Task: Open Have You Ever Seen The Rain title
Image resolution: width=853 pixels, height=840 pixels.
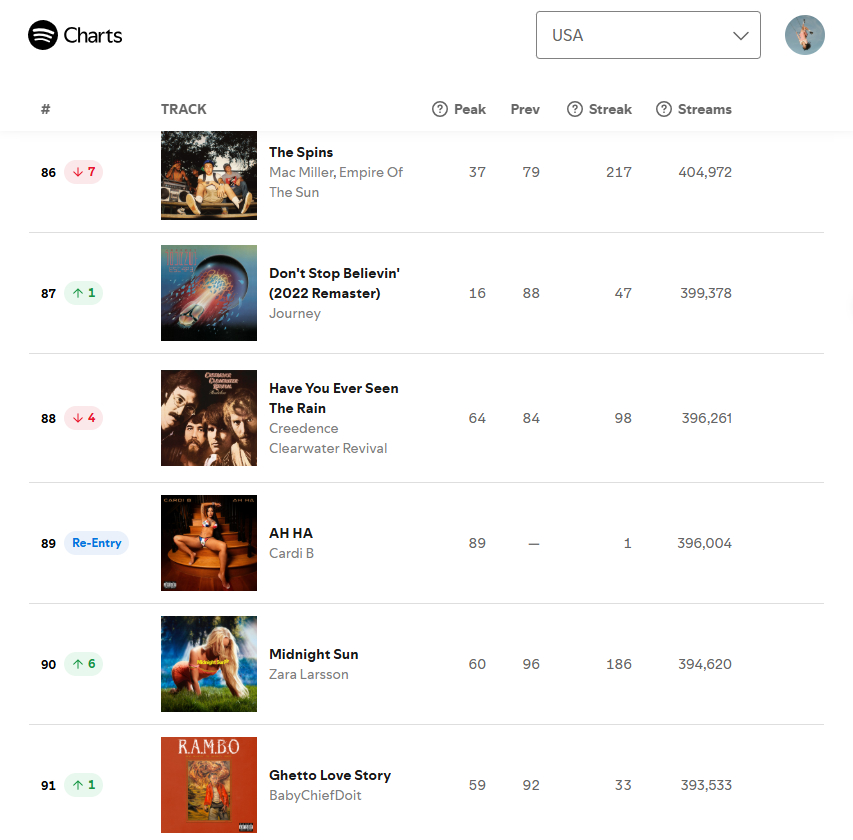Action: point(333,398)
